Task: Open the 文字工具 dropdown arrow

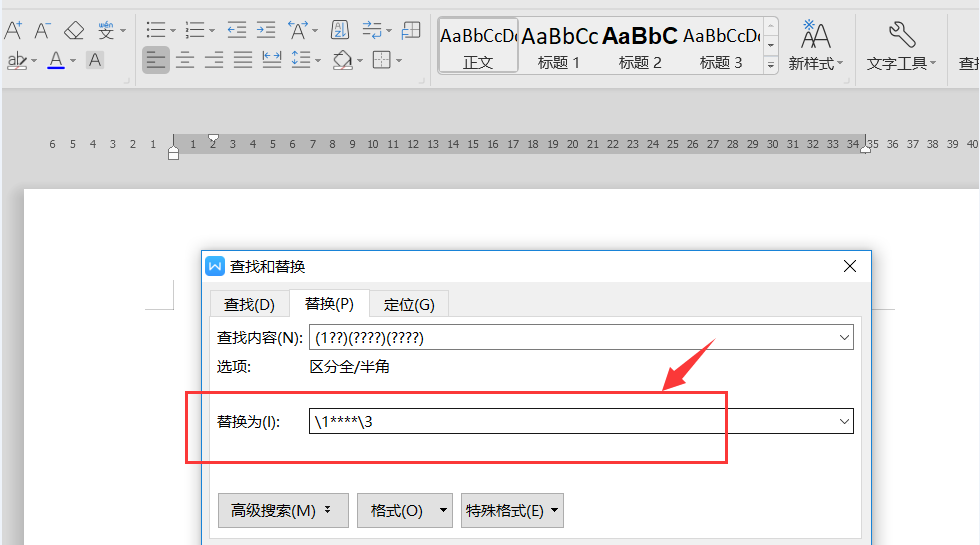Action: click(x=932, y=63)
